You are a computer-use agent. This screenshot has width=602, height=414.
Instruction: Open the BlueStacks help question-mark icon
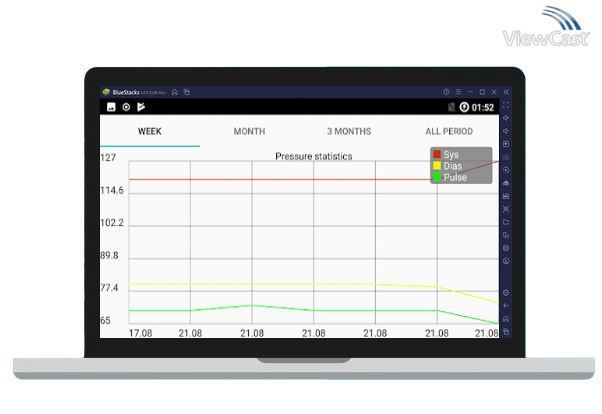click(x=446, y=92)
